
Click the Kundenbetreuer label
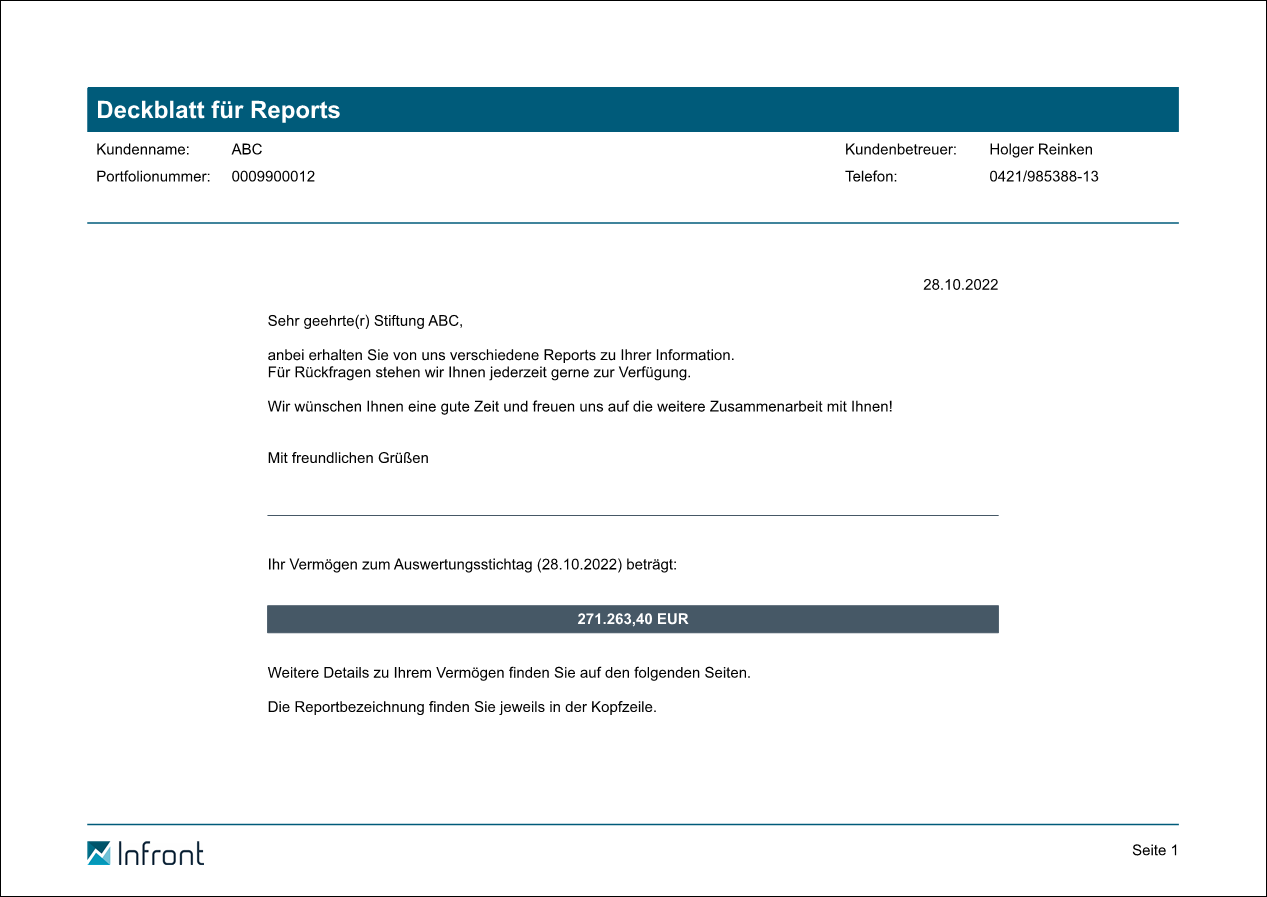pos(900,150)
